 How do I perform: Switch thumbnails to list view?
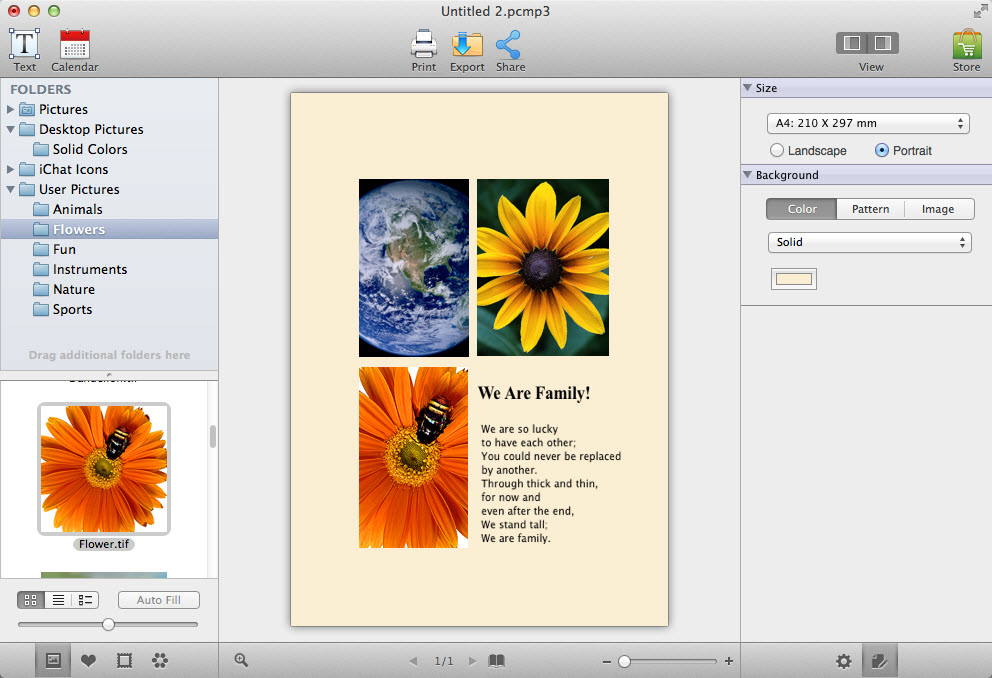58,600
